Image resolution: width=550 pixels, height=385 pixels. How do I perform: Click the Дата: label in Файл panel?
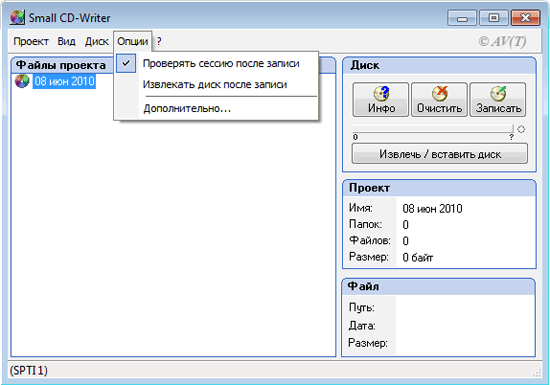pos(362,325)
